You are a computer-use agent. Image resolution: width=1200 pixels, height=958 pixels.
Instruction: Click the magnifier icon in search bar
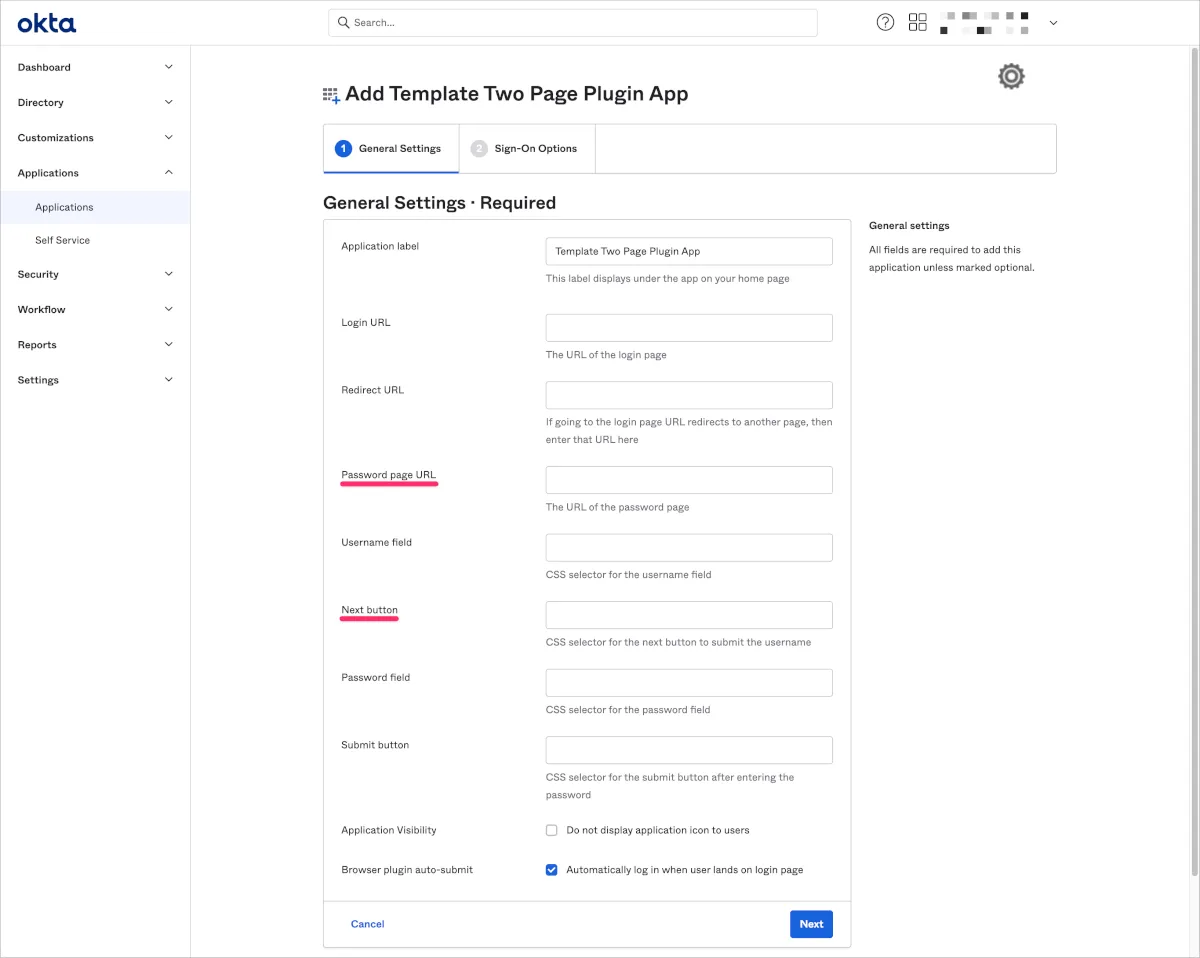(x=343, y=22)
